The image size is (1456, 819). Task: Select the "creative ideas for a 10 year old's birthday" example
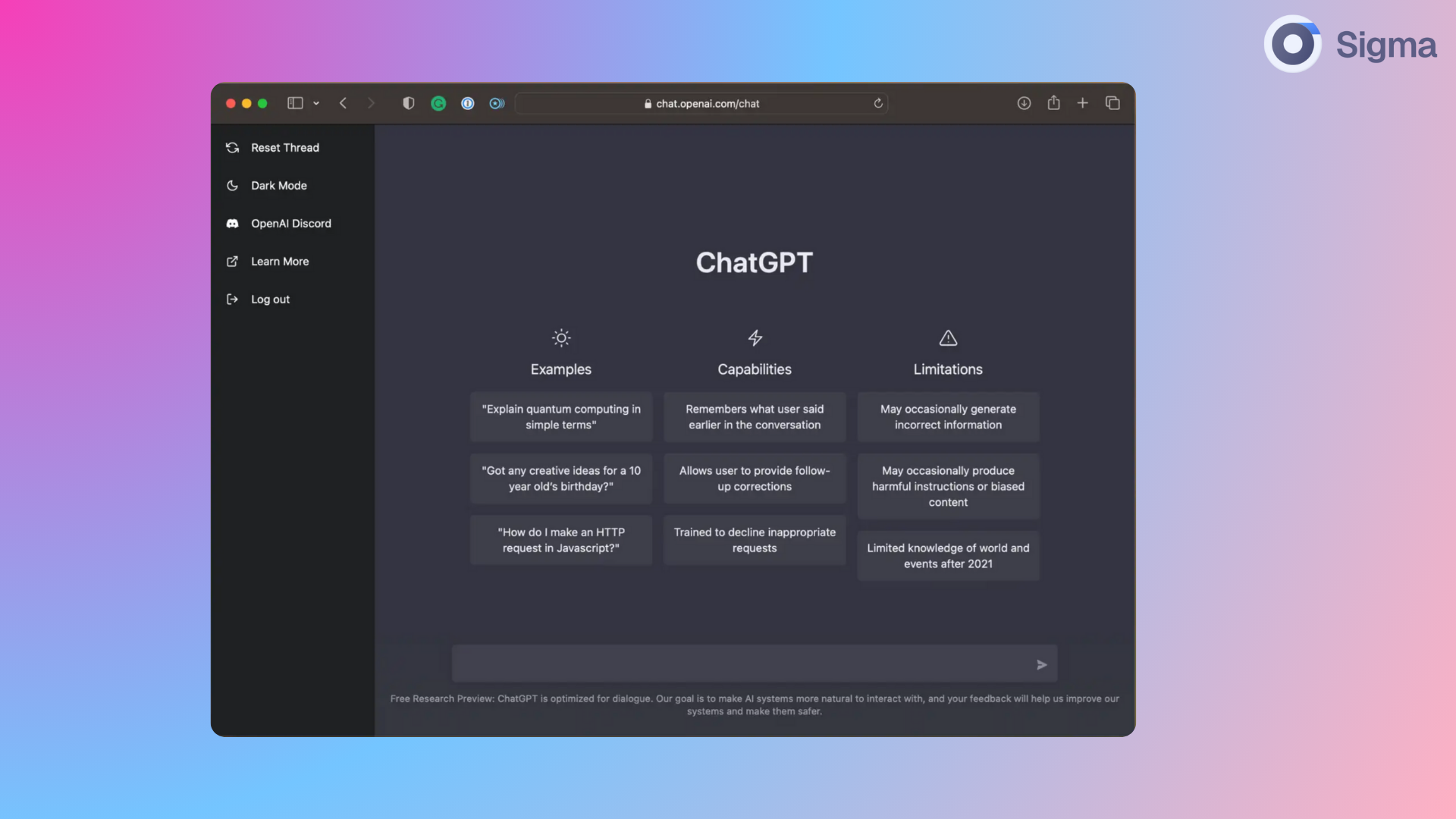coord(561,479)
